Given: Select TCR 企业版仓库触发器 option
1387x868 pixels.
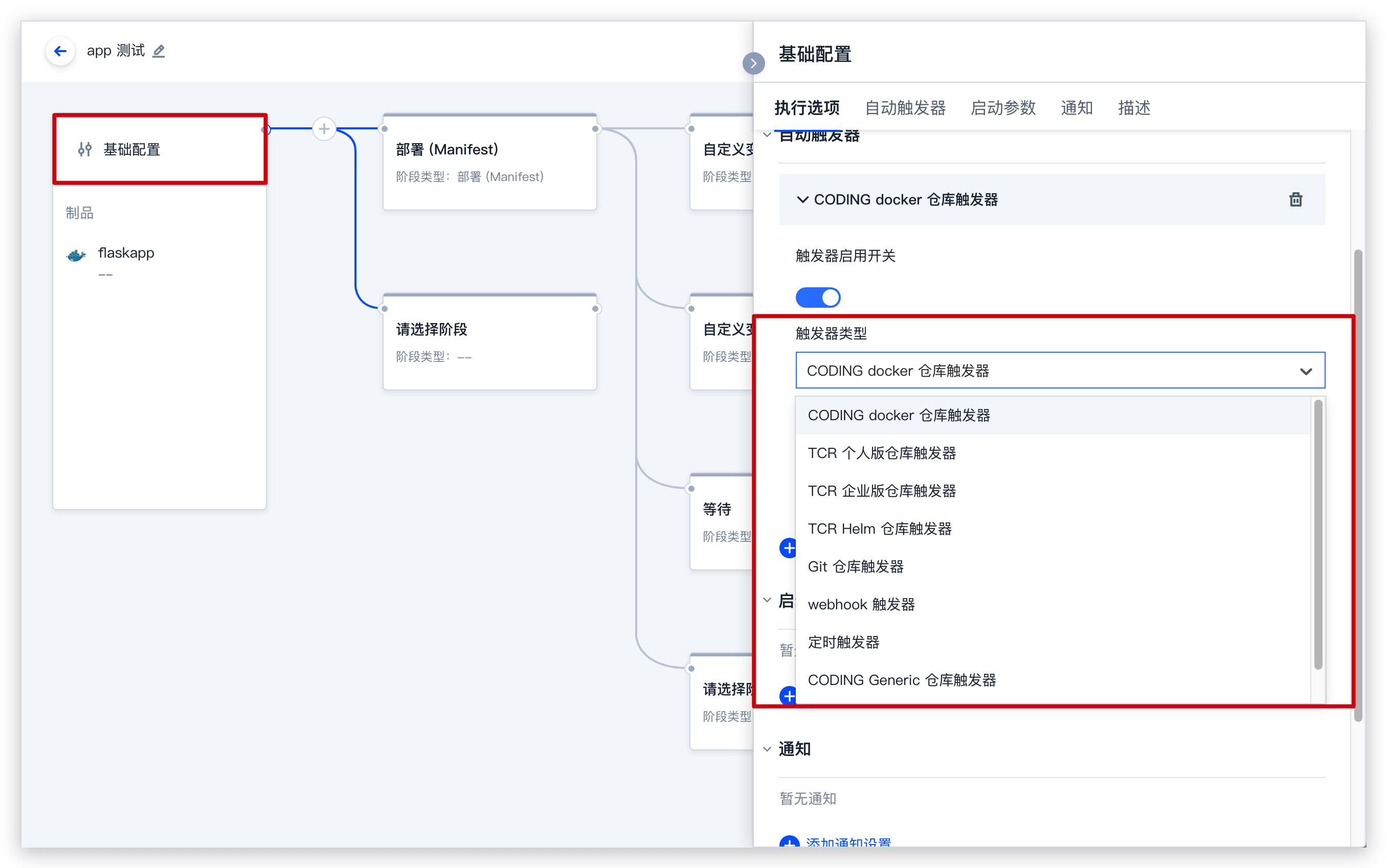Looking at the screenshot, I should pos(1054,491).
